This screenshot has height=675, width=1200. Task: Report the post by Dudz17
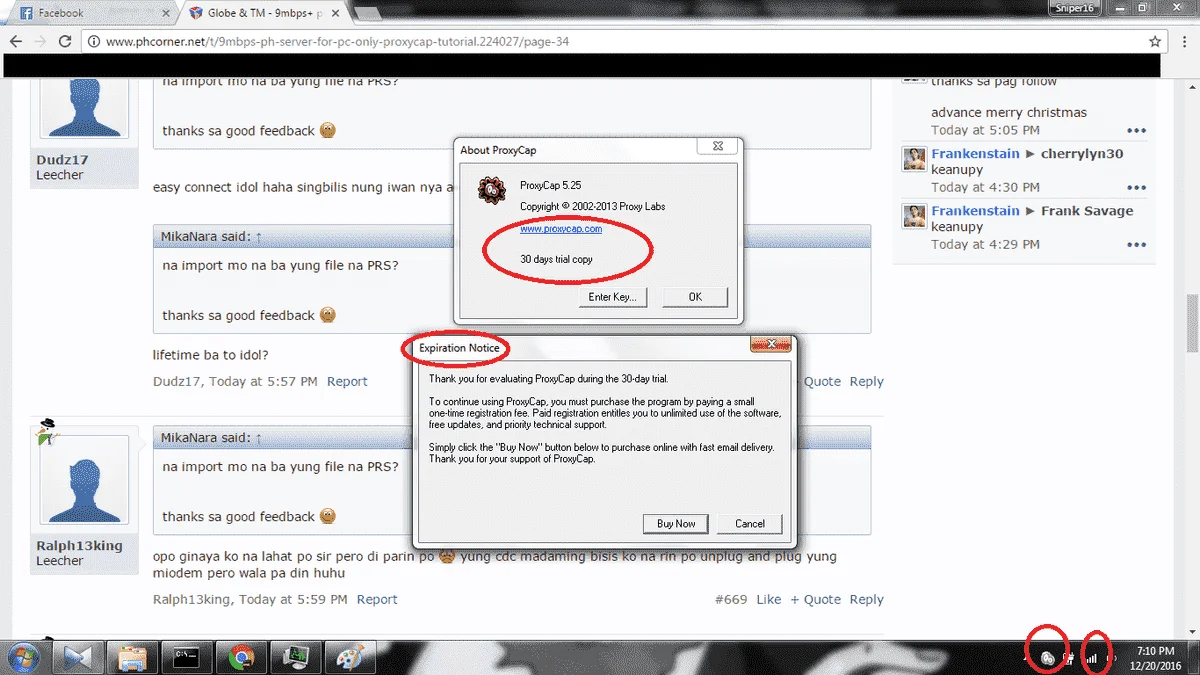coord(347,381)
